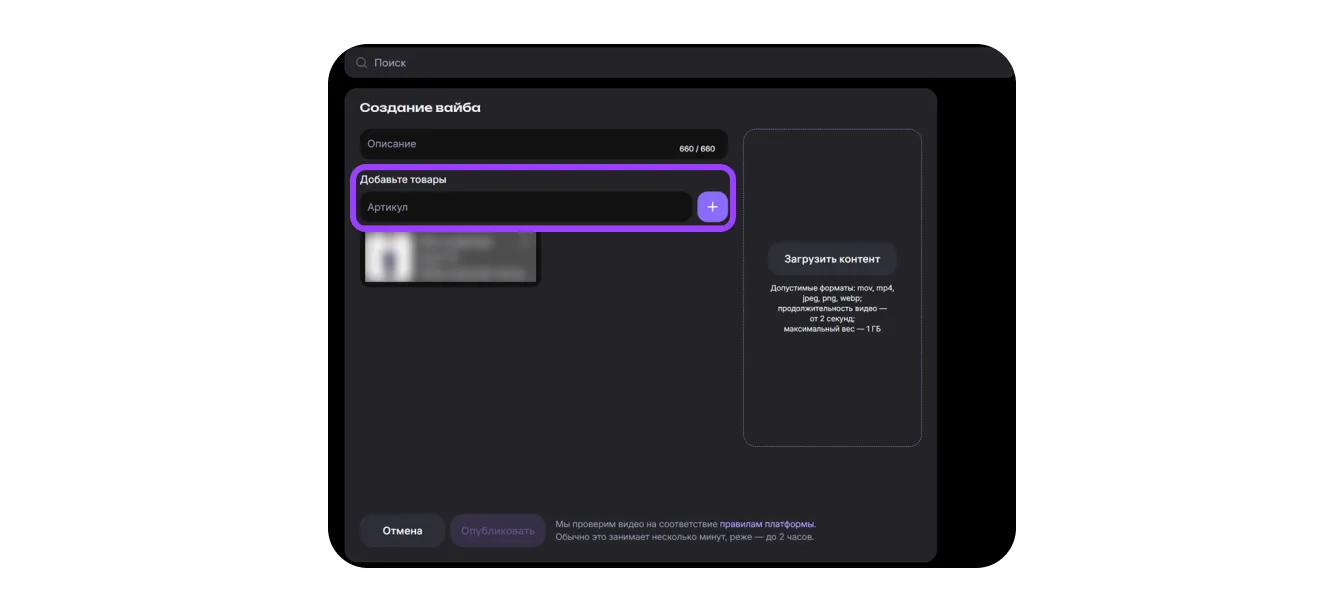The height and width of the screenshot is (608, 1344).
Task: Click the Артикул input field
Action: (x=526, y=207)
